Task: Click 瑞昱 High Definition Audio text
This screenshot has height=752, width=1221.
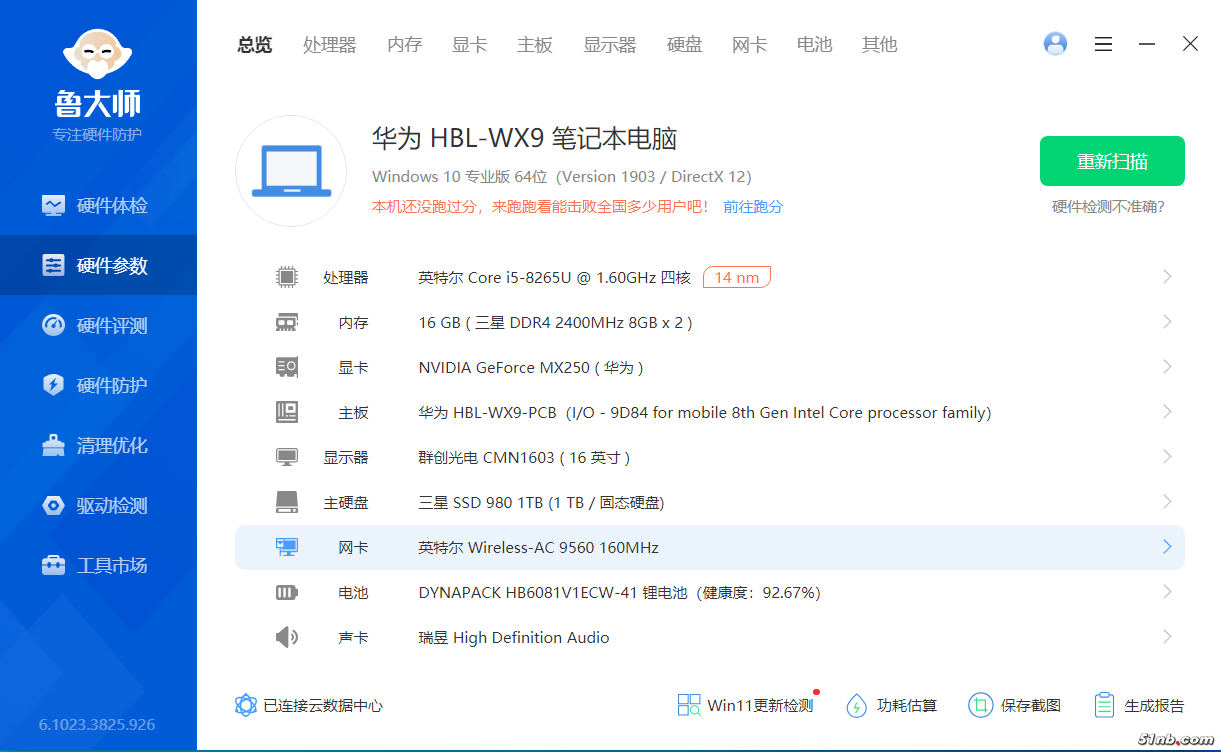Action: pyautogui.click(x=514, y=638)
